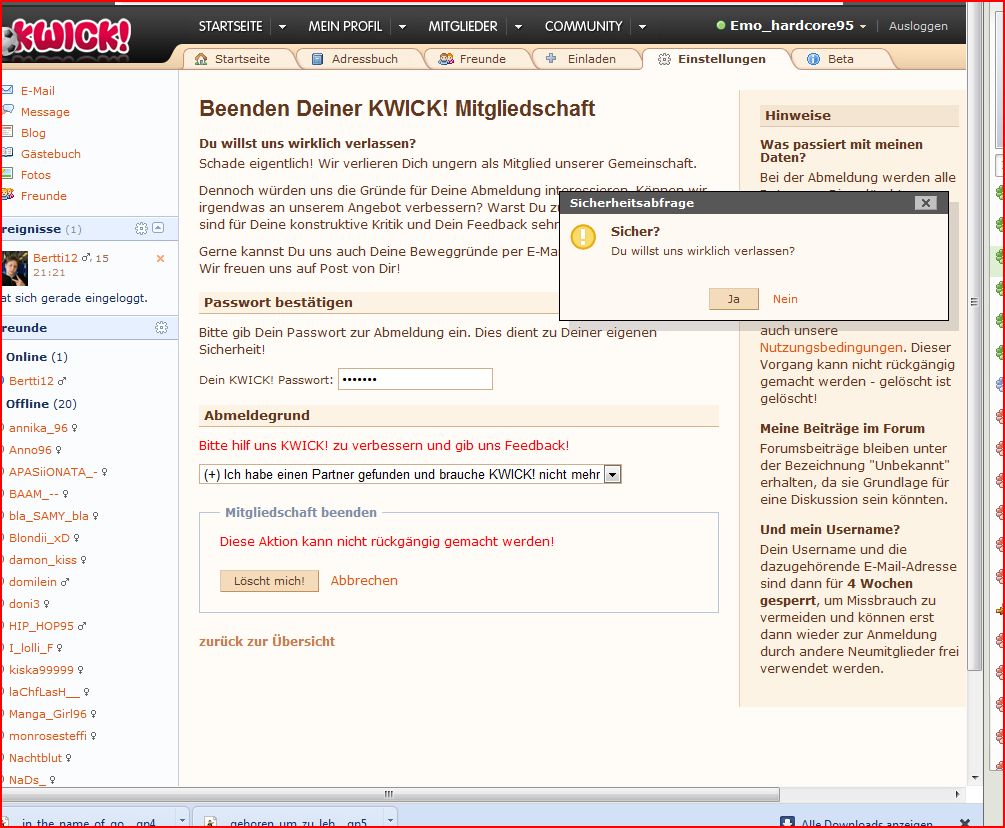Click Alle Downloads anzeigen

point(867,822)
